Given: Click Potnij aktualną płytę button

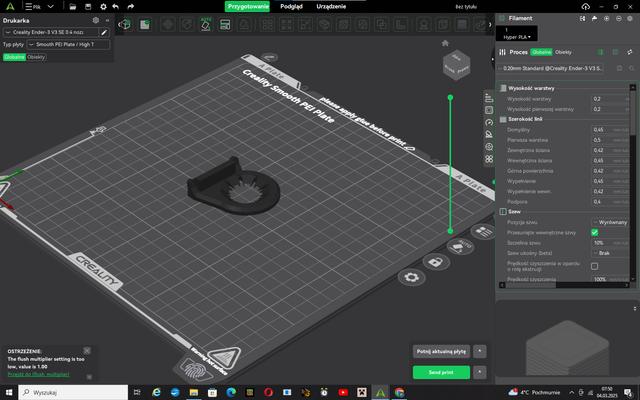Looking at the screenshot, I should [x=441, y=351].
